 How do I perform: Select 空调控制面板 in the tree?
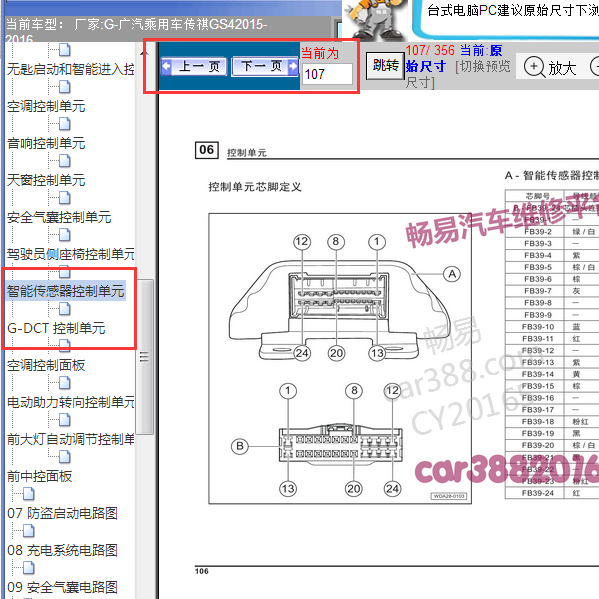point(46,365)
